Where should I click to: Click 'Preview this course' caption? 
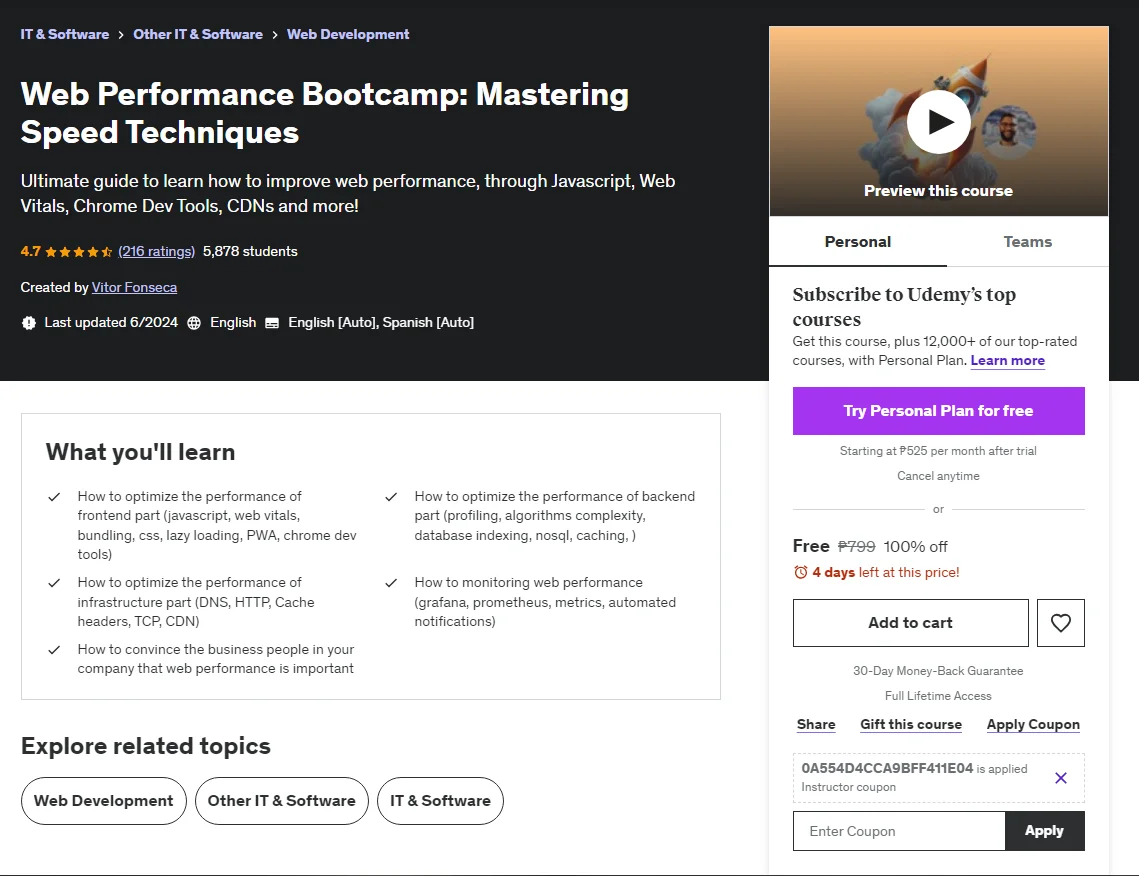(x=939, y=190)
